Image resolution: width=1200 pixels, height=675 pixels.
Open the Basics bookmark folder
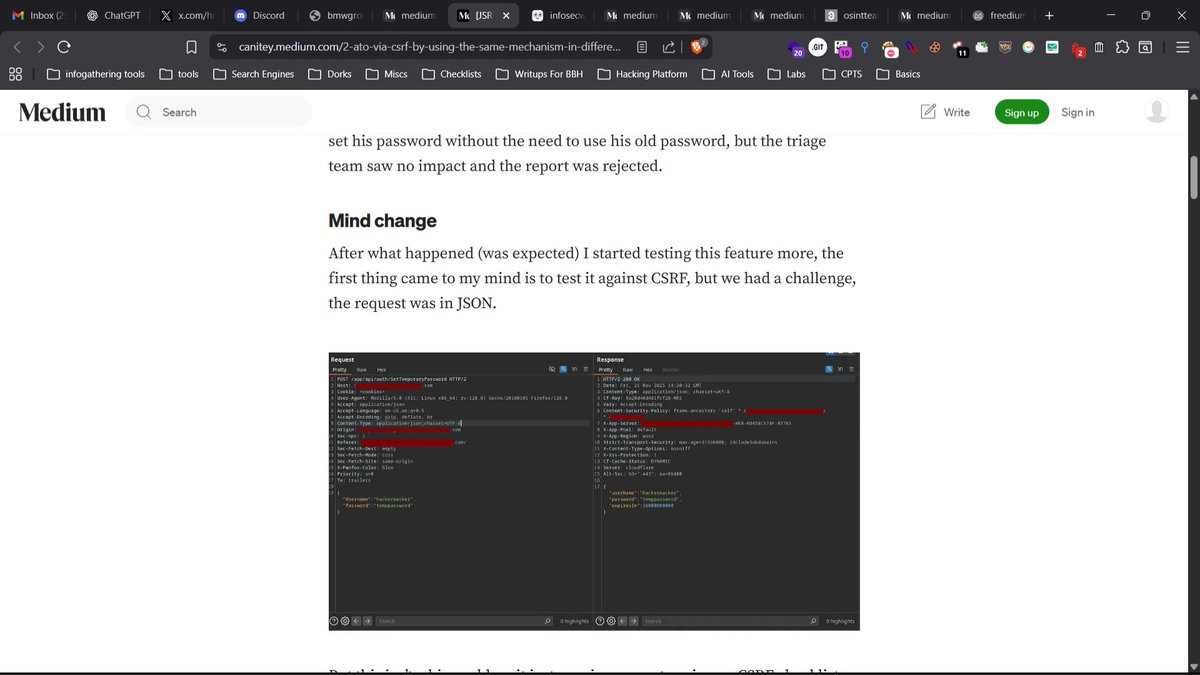899,74
